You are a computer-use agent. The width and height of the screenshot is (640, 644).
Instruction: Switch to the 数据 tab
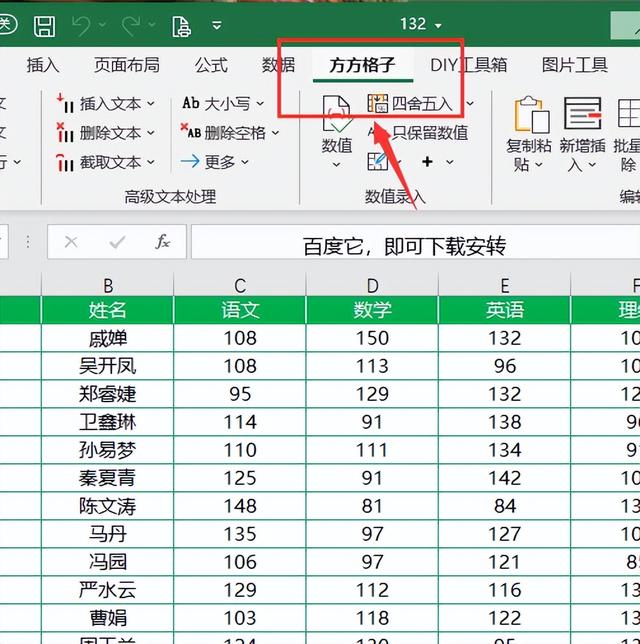point(279,65)
